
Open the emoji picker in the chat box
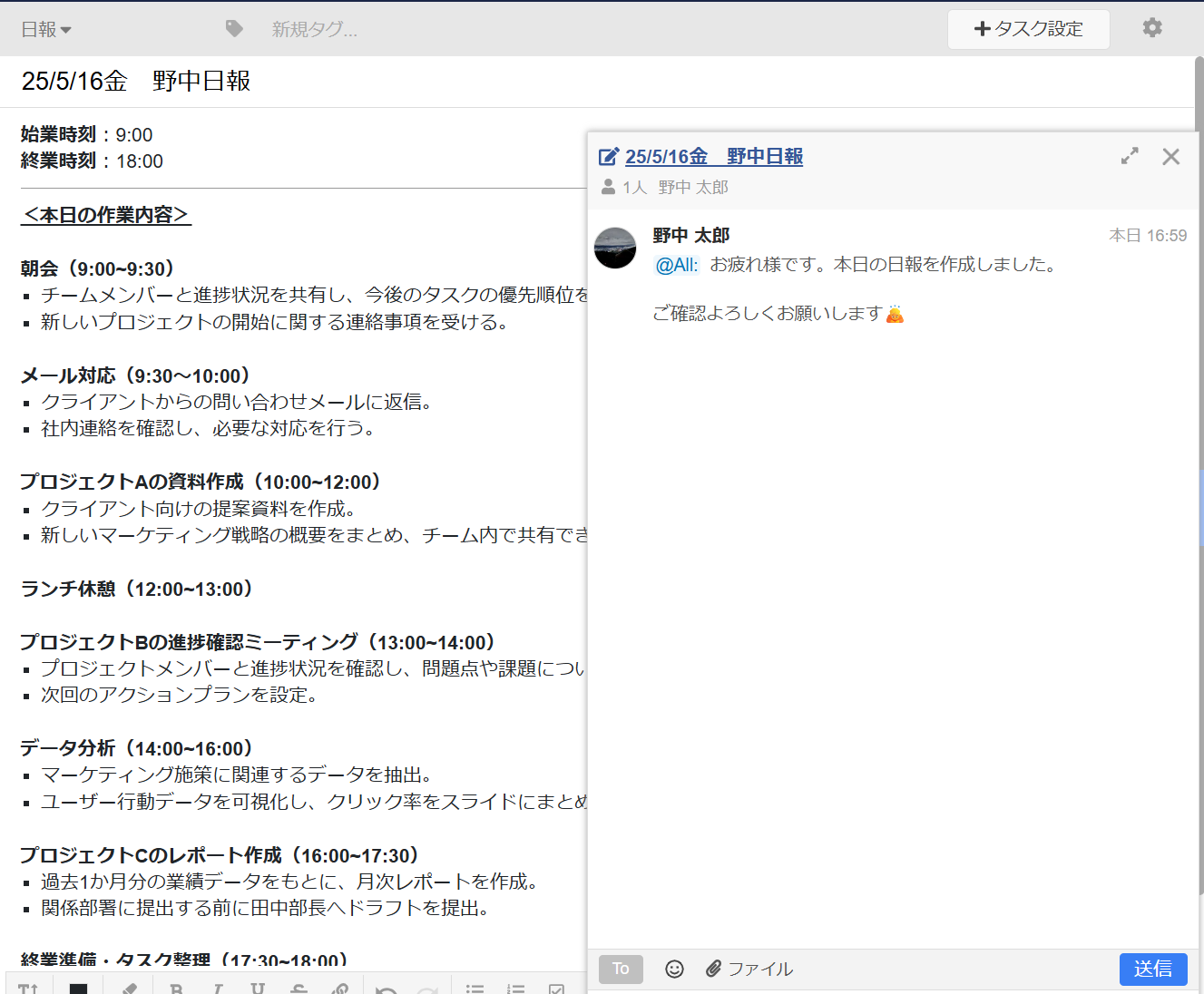tap(675, 969)
